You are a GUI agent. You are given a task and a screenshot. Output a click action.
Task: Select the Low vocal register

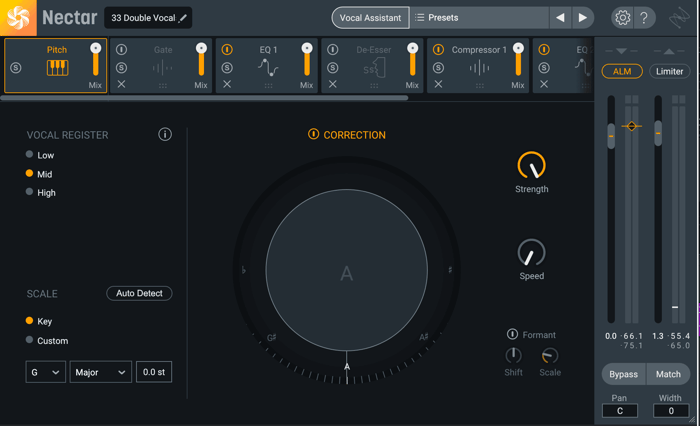29,155
